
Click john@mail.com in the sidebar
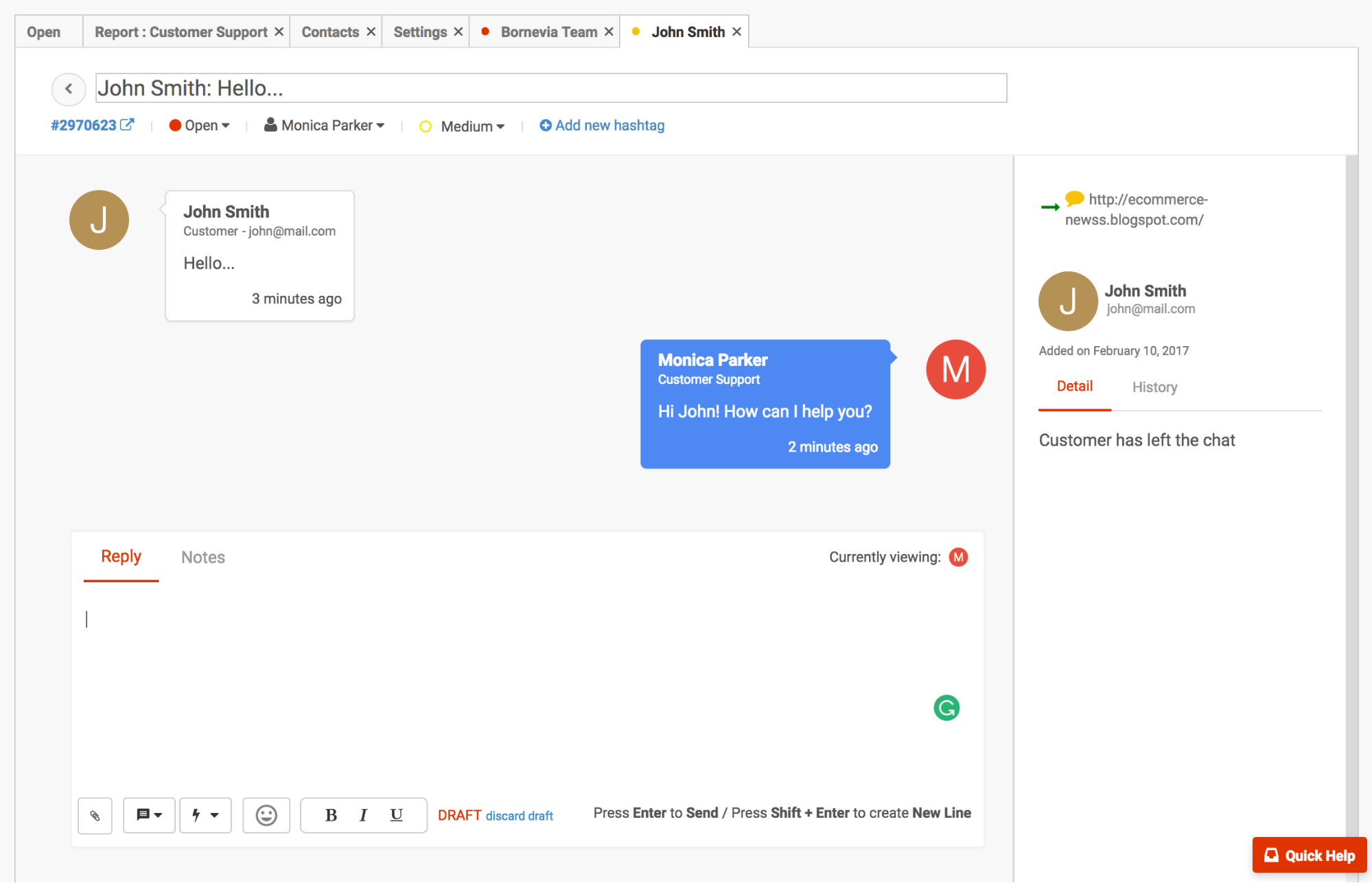1151,309
